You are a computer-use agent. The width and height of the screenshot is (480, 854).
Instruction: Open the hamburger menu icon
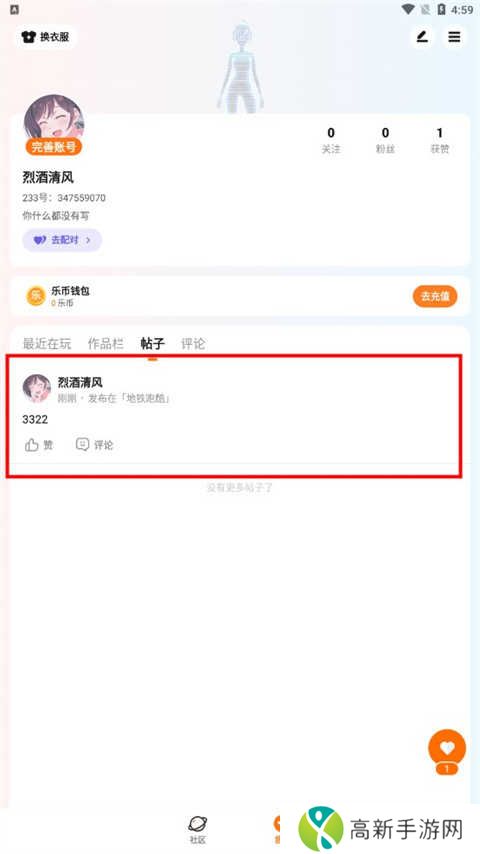click(x=454, y=37)
